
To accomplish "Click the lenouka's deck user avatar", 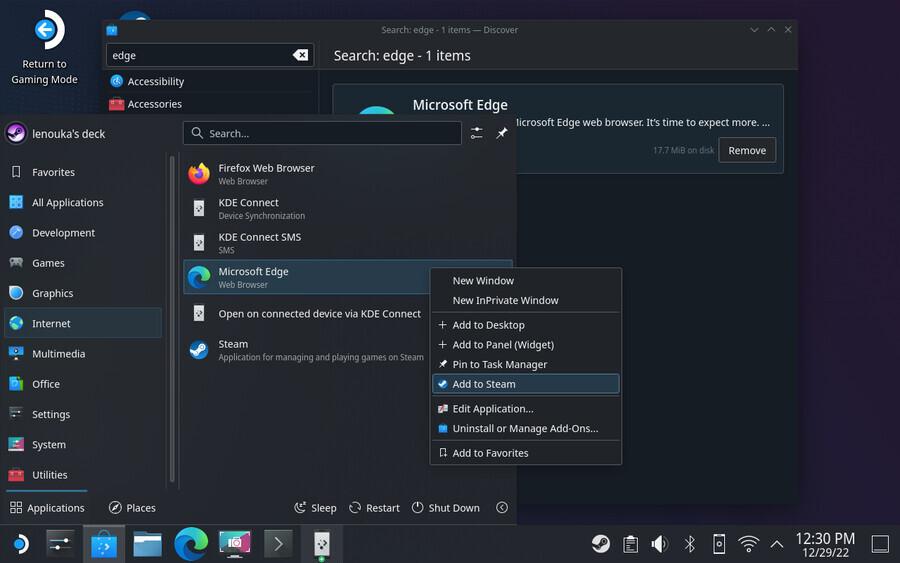I will 16,134.
